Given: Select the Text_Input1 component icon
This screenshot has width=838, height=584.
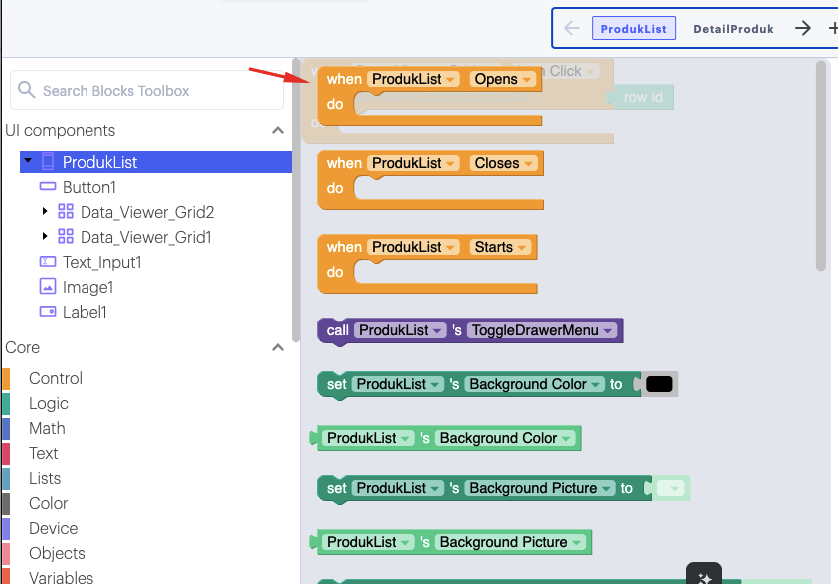Looking at the screenshot, I should tap(48, 261).
